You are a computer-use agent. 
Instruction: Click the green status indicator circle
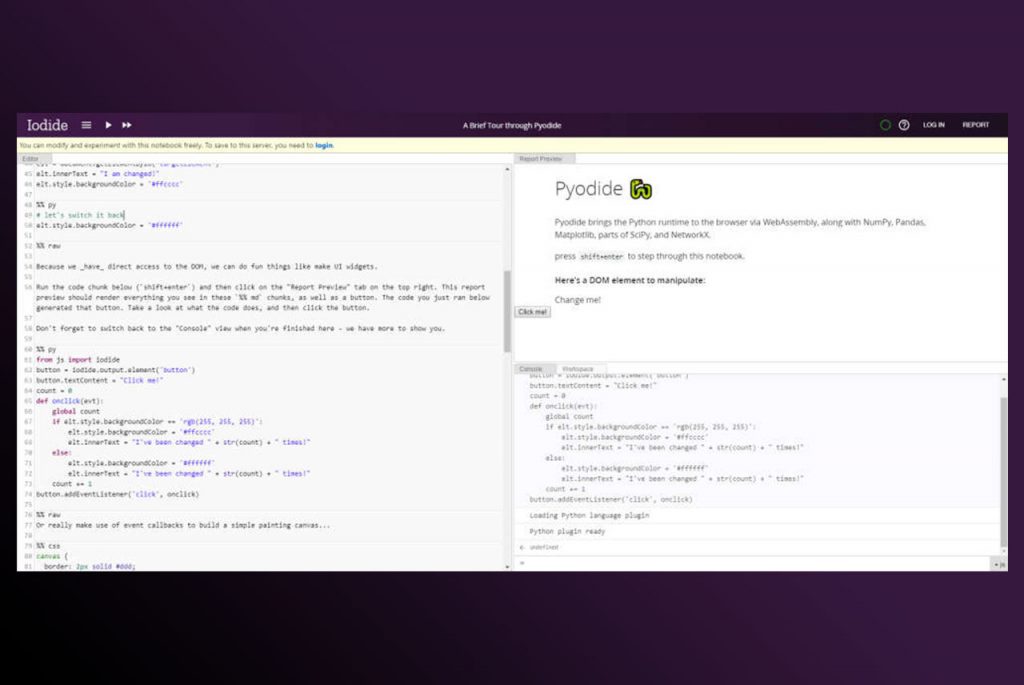point(884,124)
